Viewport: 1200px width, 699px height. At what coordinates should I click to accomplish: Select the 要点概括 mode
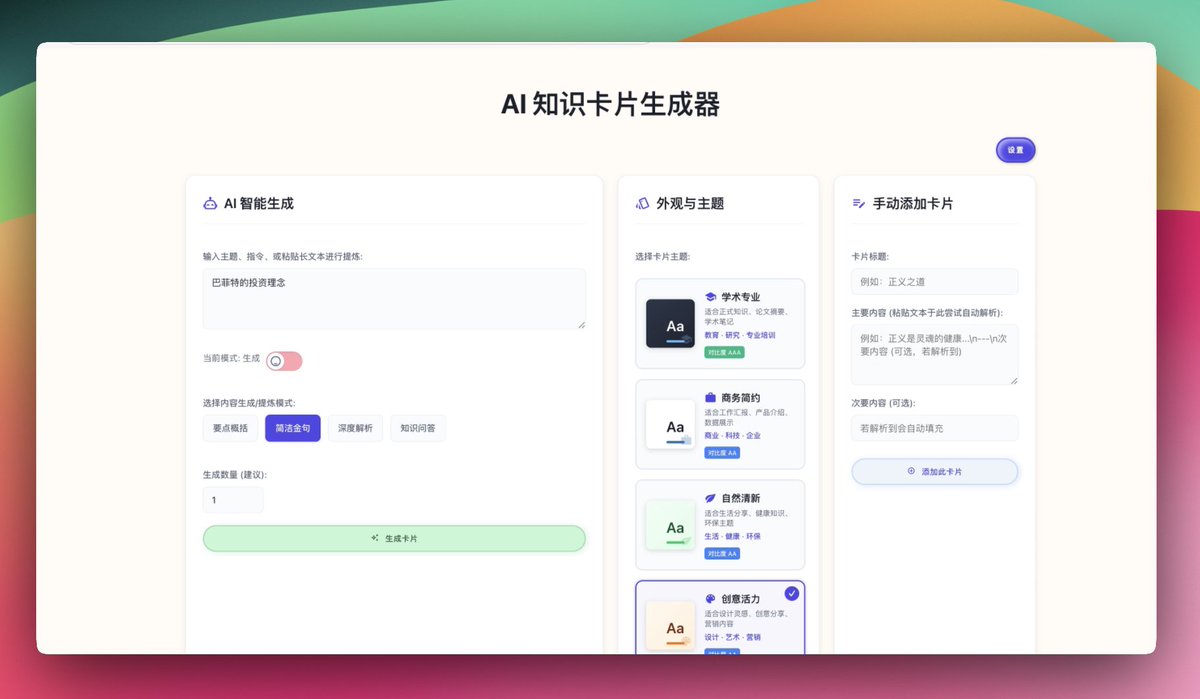click(230, 428)
